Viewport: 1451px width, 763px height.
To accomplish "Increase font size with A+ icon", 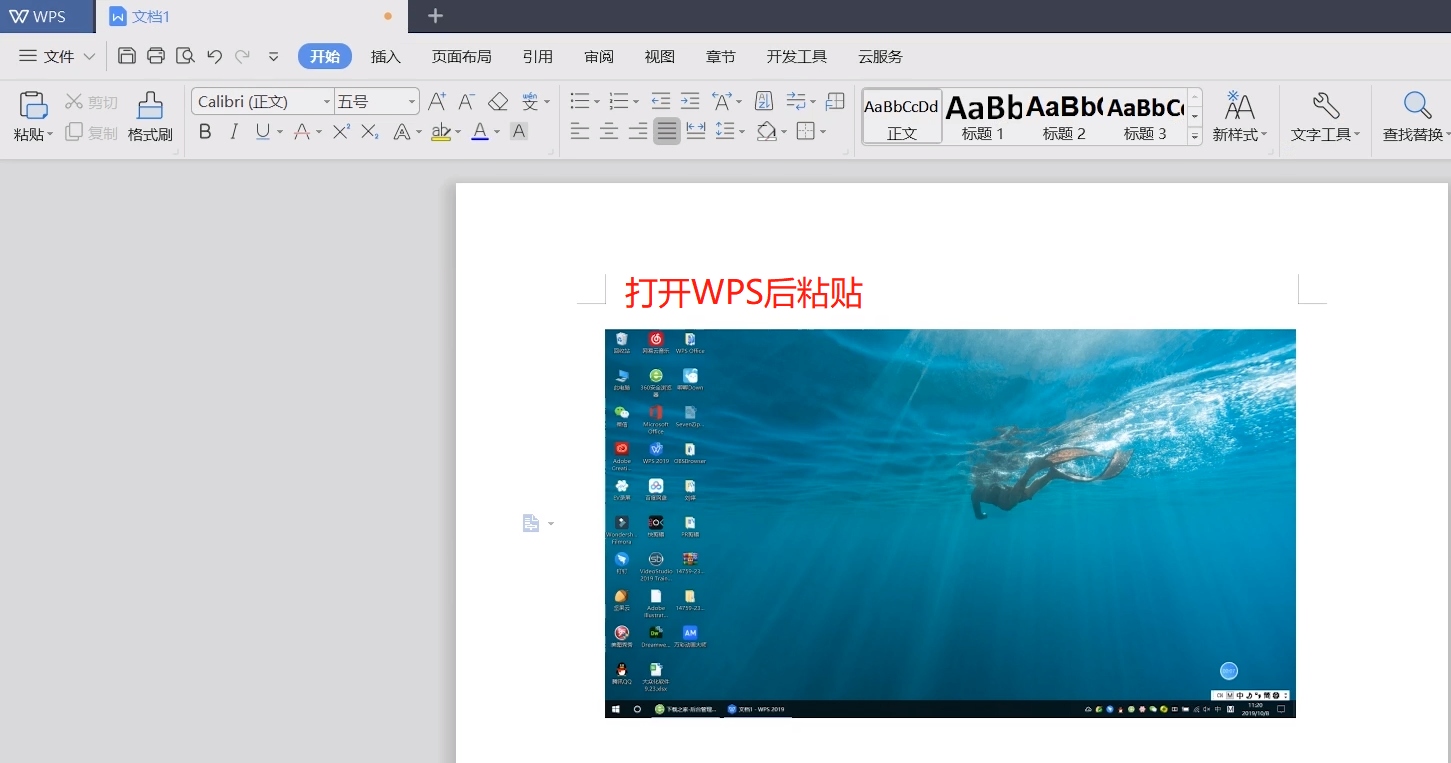I will click(437, 101).
